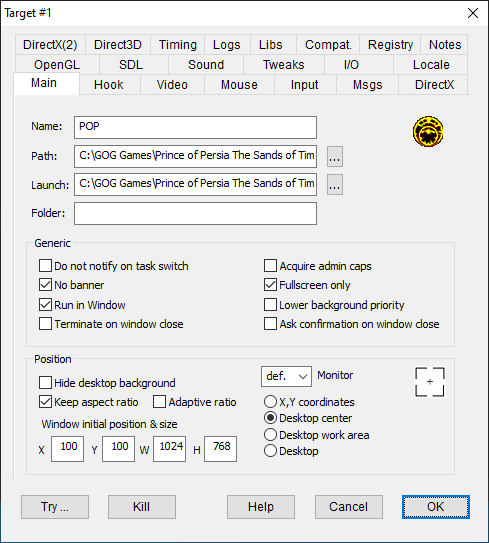This screenshot has width=489, height=543.
Task: Open the Notes tab
Action: (445, 45)
